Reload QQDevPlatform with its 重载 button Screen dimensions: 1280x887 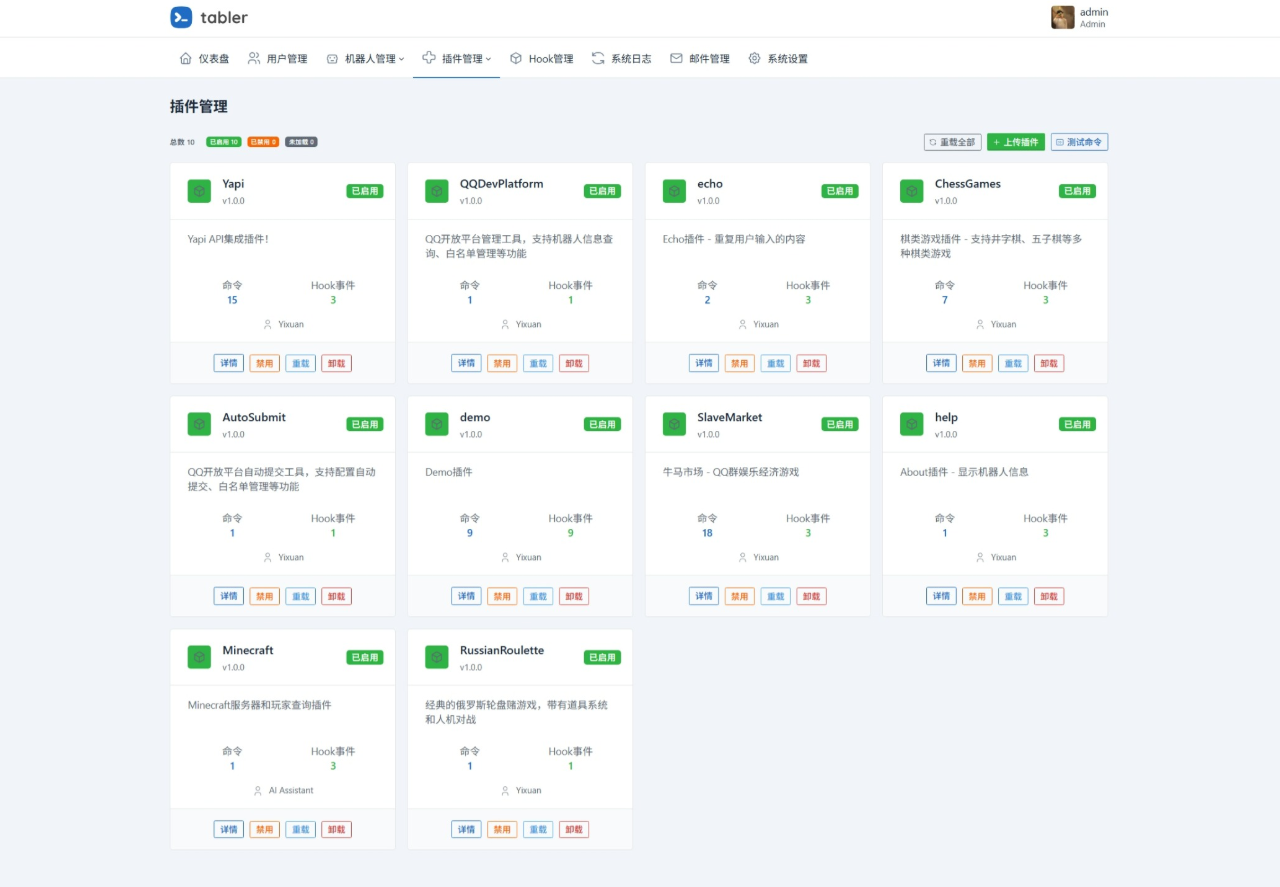(538, 363)
